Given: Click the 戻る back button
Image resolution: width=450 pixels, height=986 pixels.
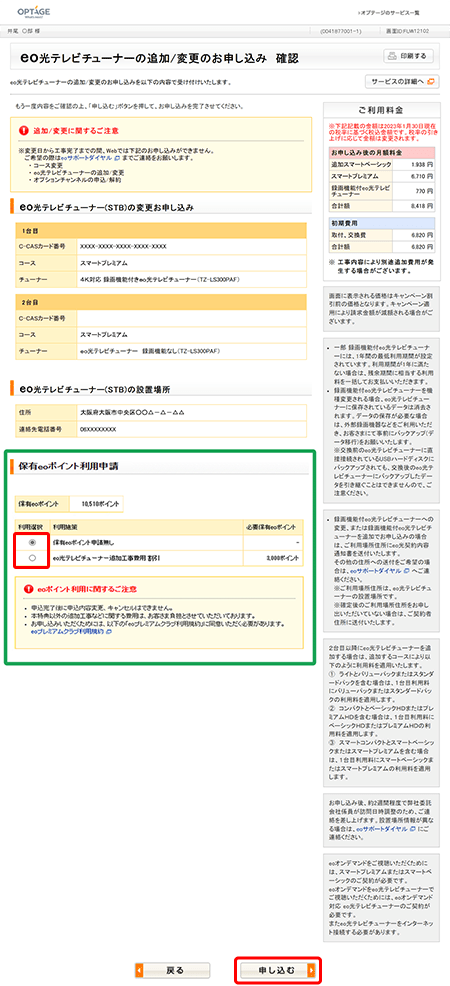Looking at the screenshot, I should [x=173, y=970].
